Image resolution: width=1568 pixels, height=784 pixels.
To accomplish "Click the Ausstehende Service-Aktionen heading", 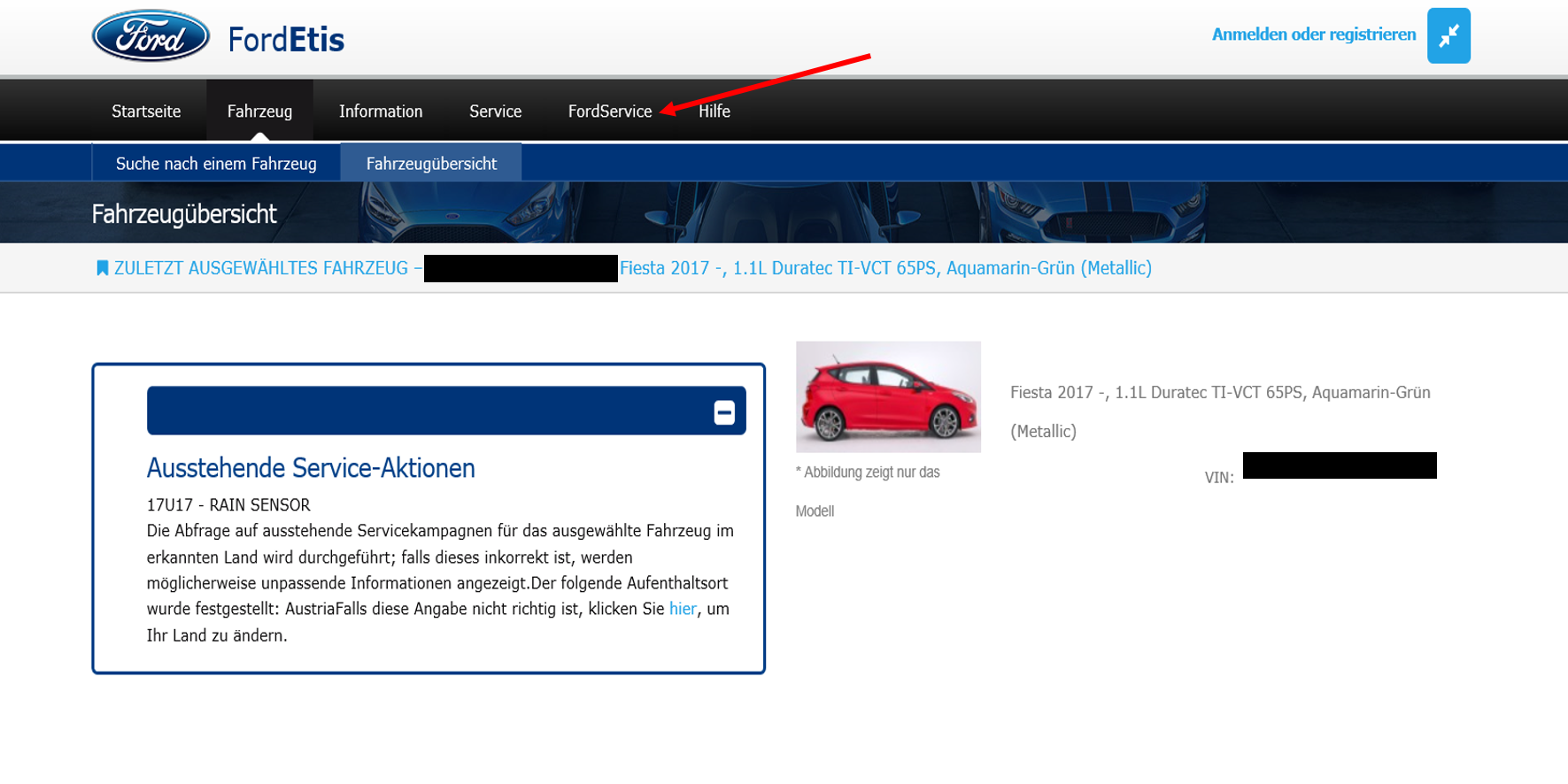I will [x=311, y=468].
